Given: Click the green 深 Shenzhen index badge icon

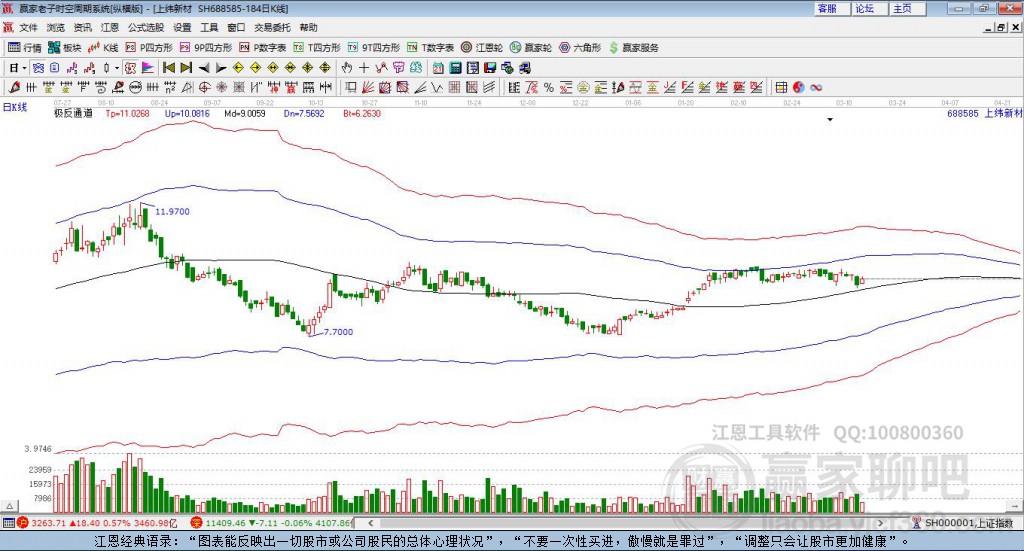Looking at the screenshot, I should (x=196, y=522).
